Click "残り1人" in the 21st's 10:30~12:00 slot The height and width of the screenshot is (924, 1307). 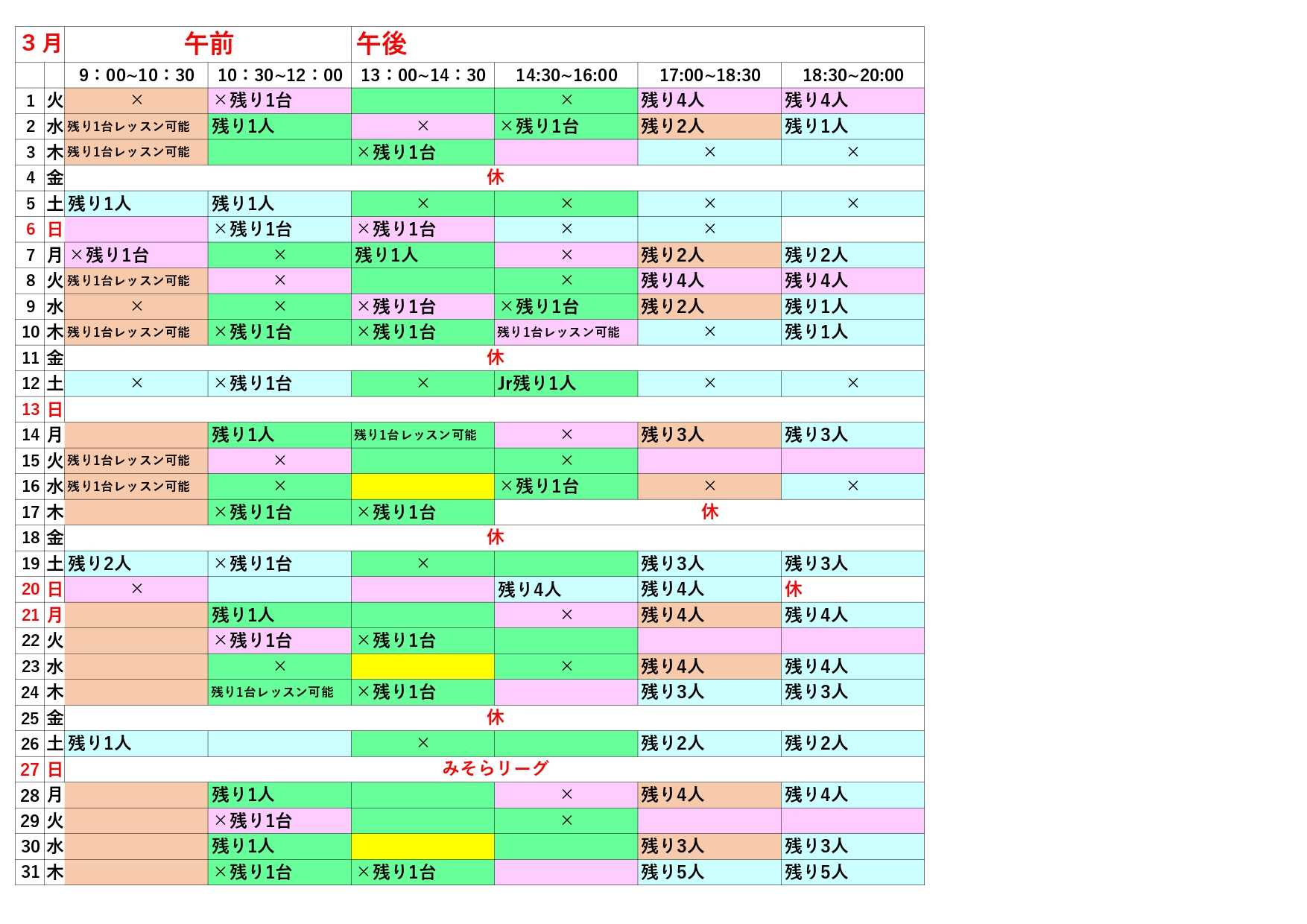pyautogui.click(x=243, y=615)
